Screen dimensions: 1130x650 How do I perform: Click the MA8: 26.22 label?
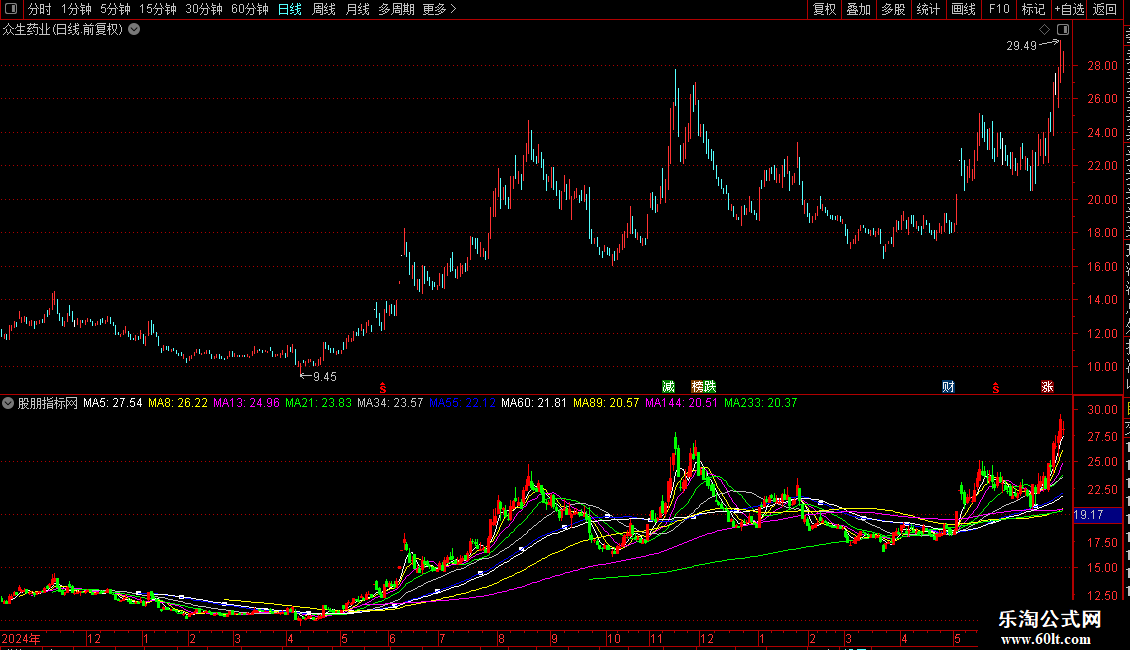pyautogui.click(x=177, y=403)
